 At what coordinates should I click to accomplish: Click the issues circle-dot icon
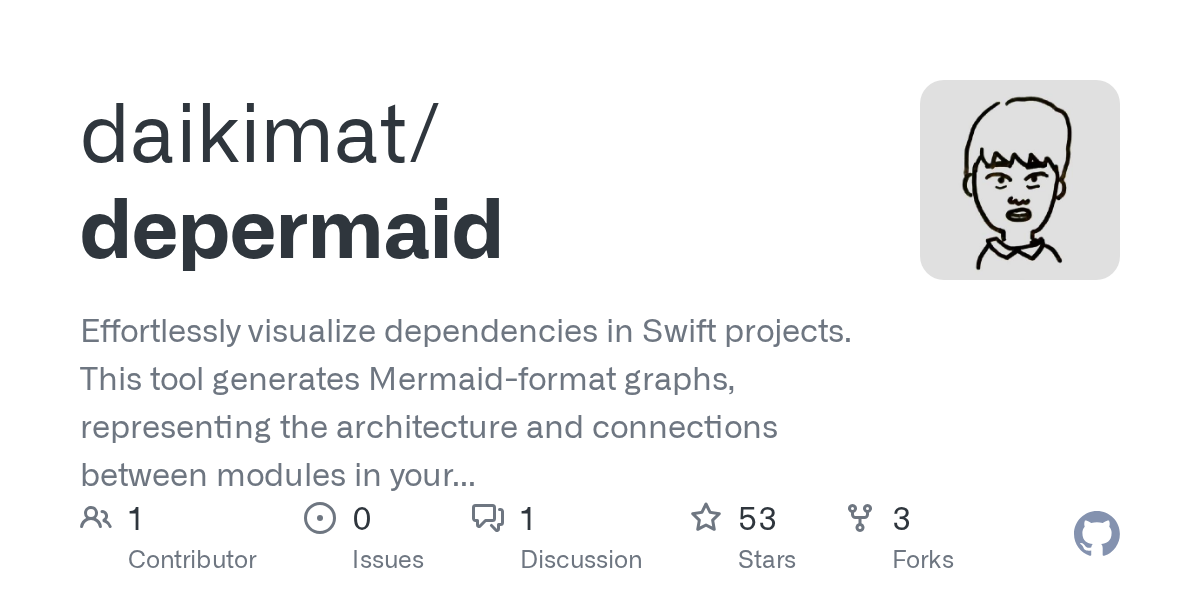[319, 518]
